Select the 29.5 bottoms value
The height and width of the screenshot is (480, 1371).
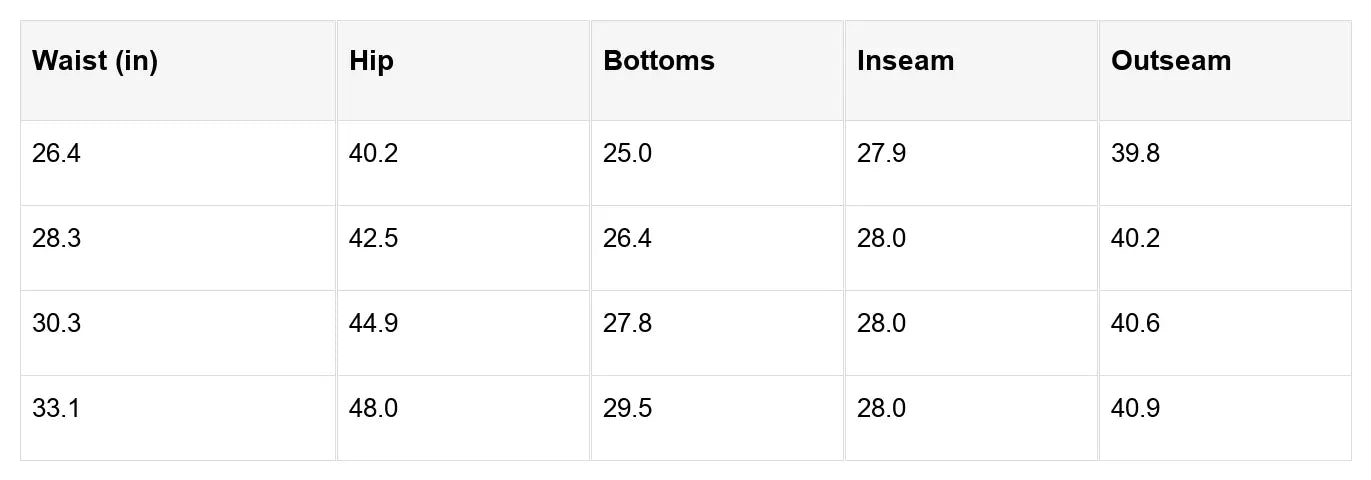[x=627, y=410]
